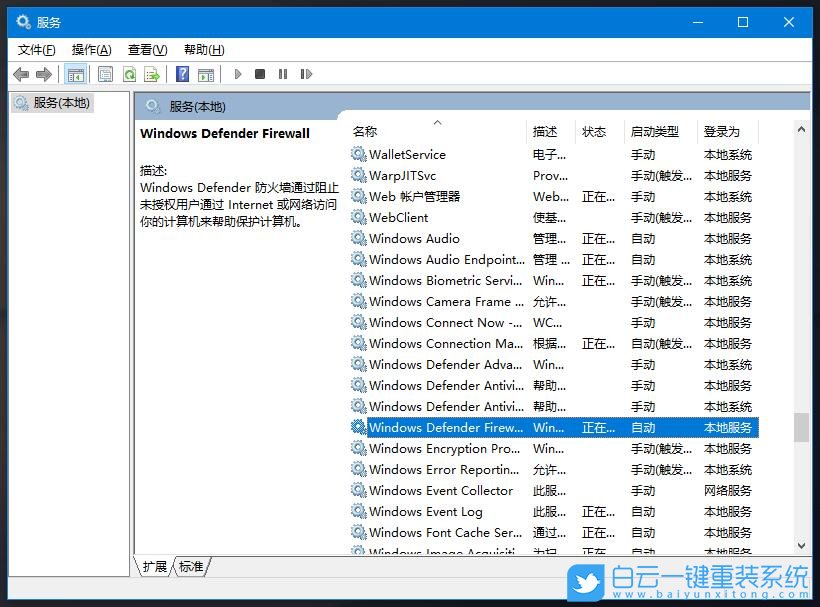Open the 查看(V) menu
This screenshot has width=820, height=607.
coord(146,49)
